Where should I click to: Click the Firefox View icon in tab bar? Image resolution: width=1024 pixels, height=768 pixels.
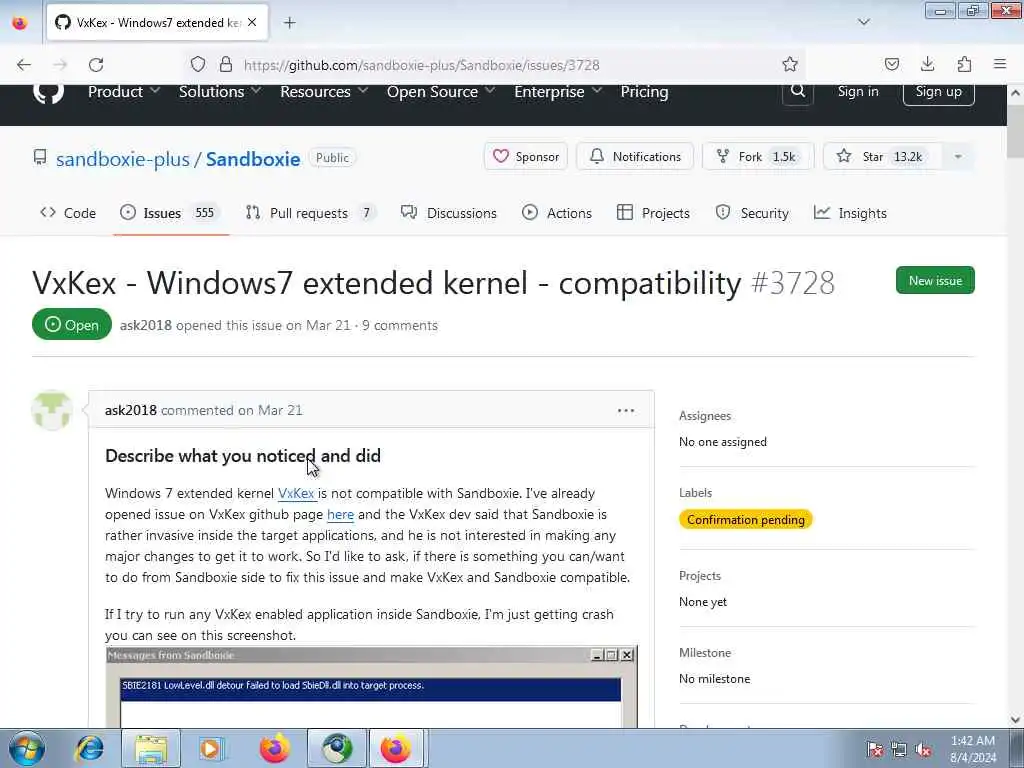click(x=20, y=23)
